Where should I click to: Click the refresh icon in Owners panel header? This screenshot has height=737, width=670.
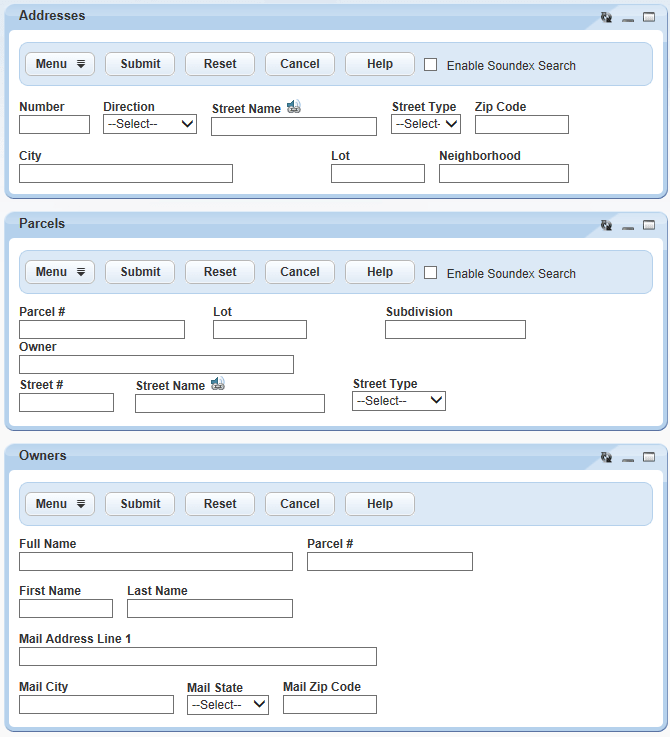(606, 458)
